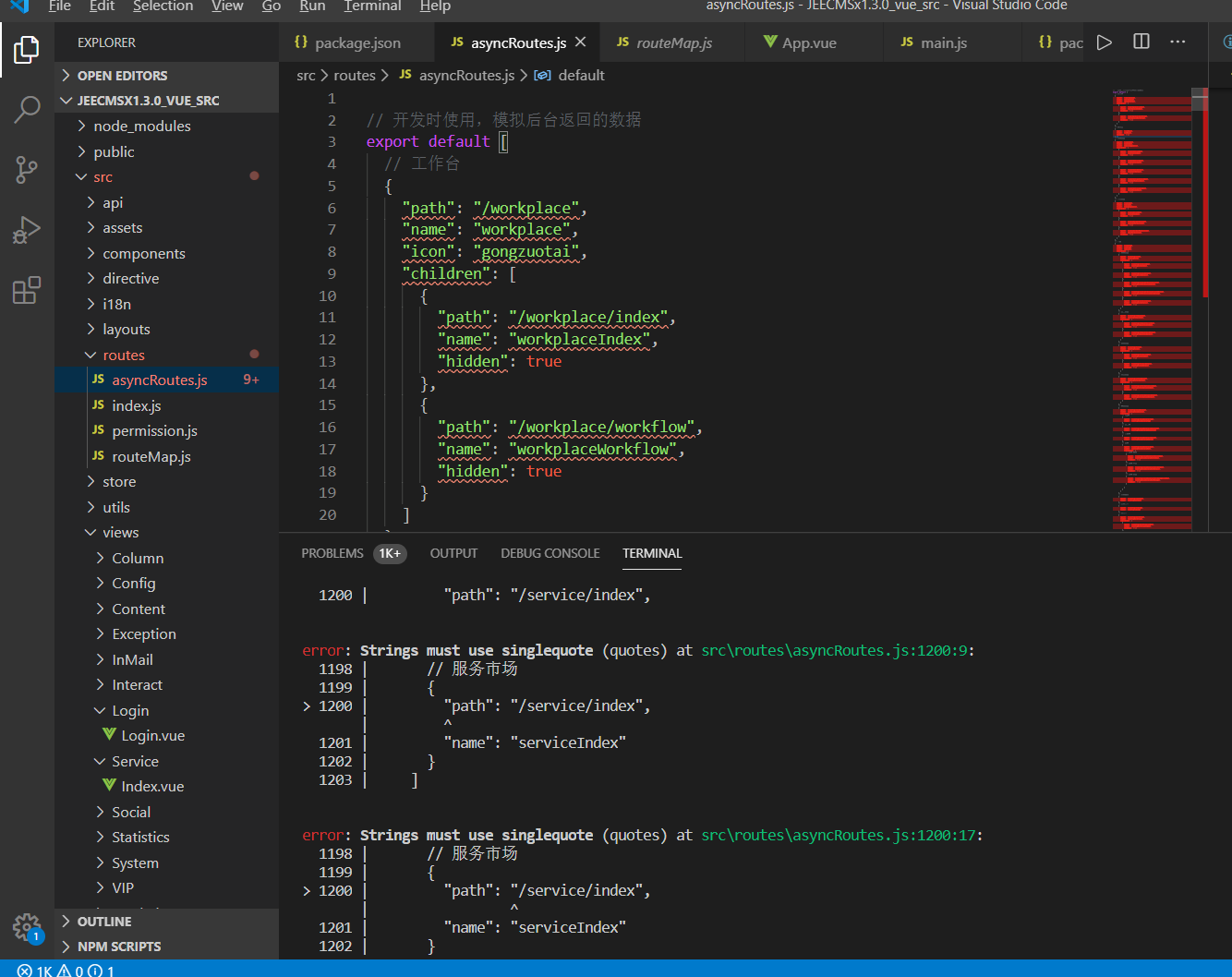Collapse the routes folder
Screen dimensions: 1232x977
coord(123,356)
